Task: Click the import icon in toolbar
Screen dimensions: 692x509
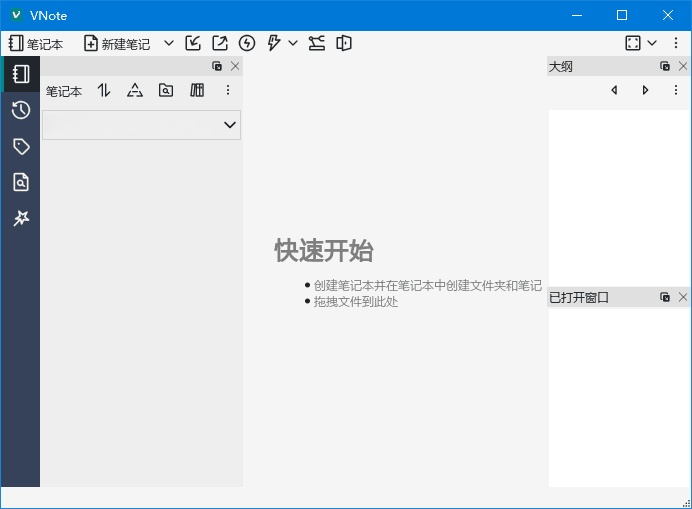Action: (194, 43)
